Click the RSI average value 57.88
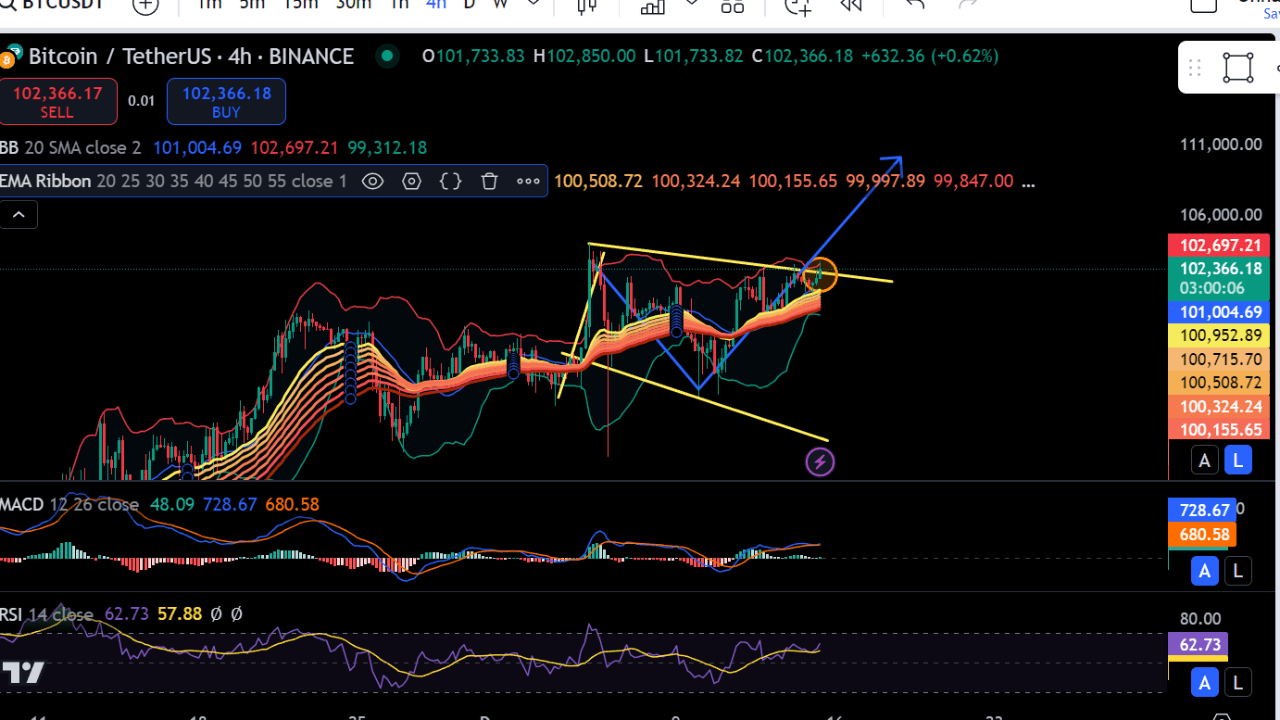The image size is (1280, 720). click(x=179, y=614)
